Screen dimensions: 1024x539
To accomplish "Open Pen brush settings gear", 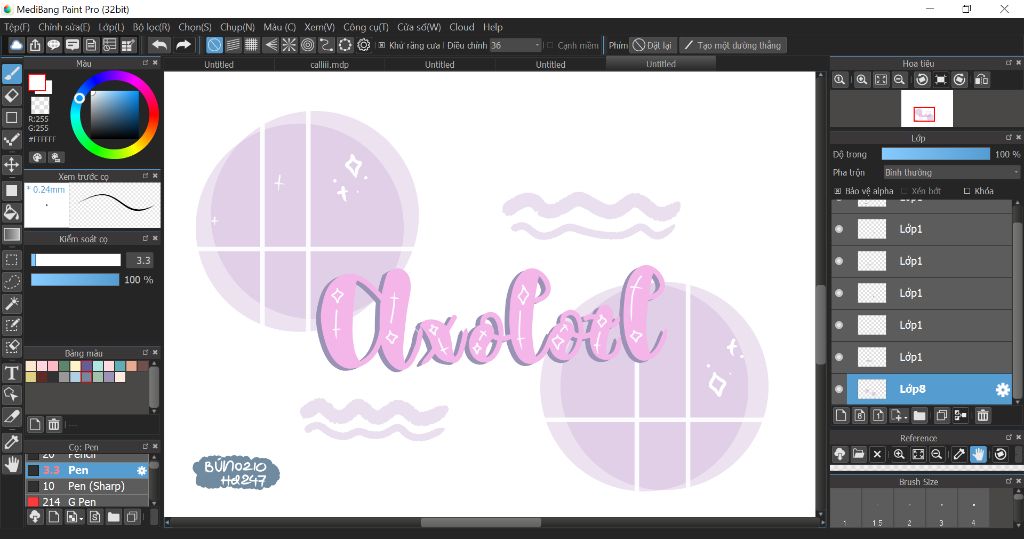I will (142, 470).
